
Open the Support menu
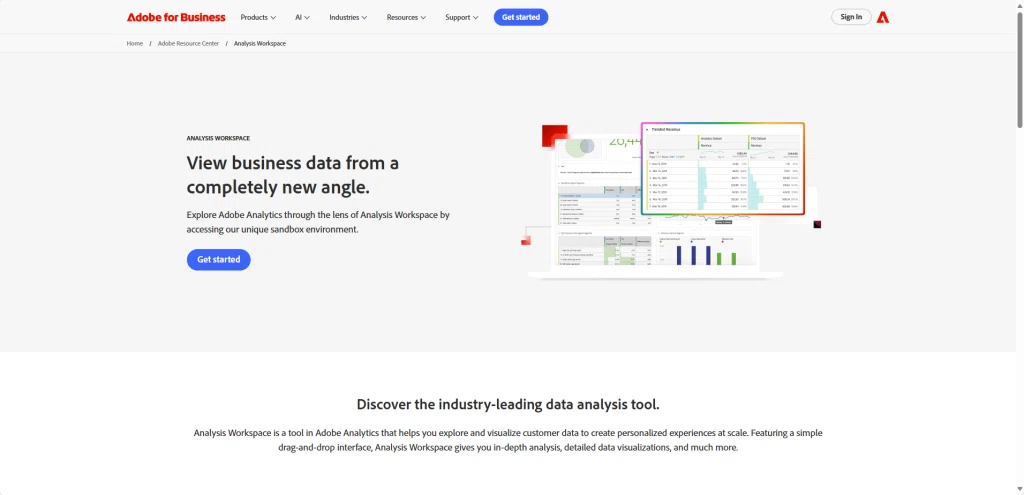coord(461,17)
